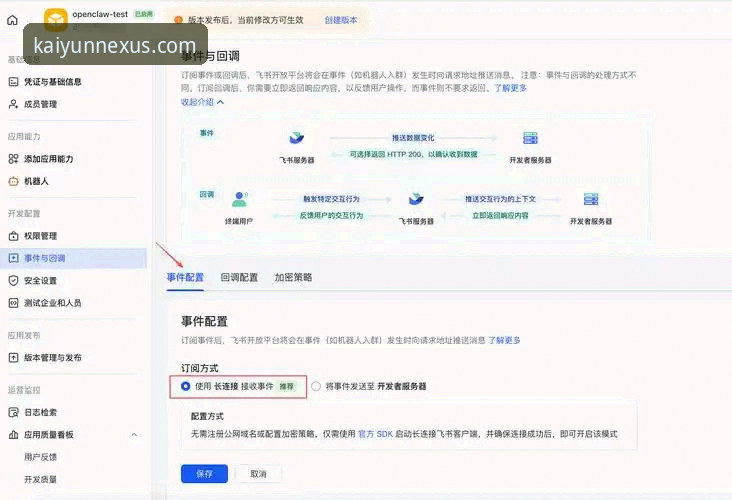Open 安全设置 menu item

[41, 281]
